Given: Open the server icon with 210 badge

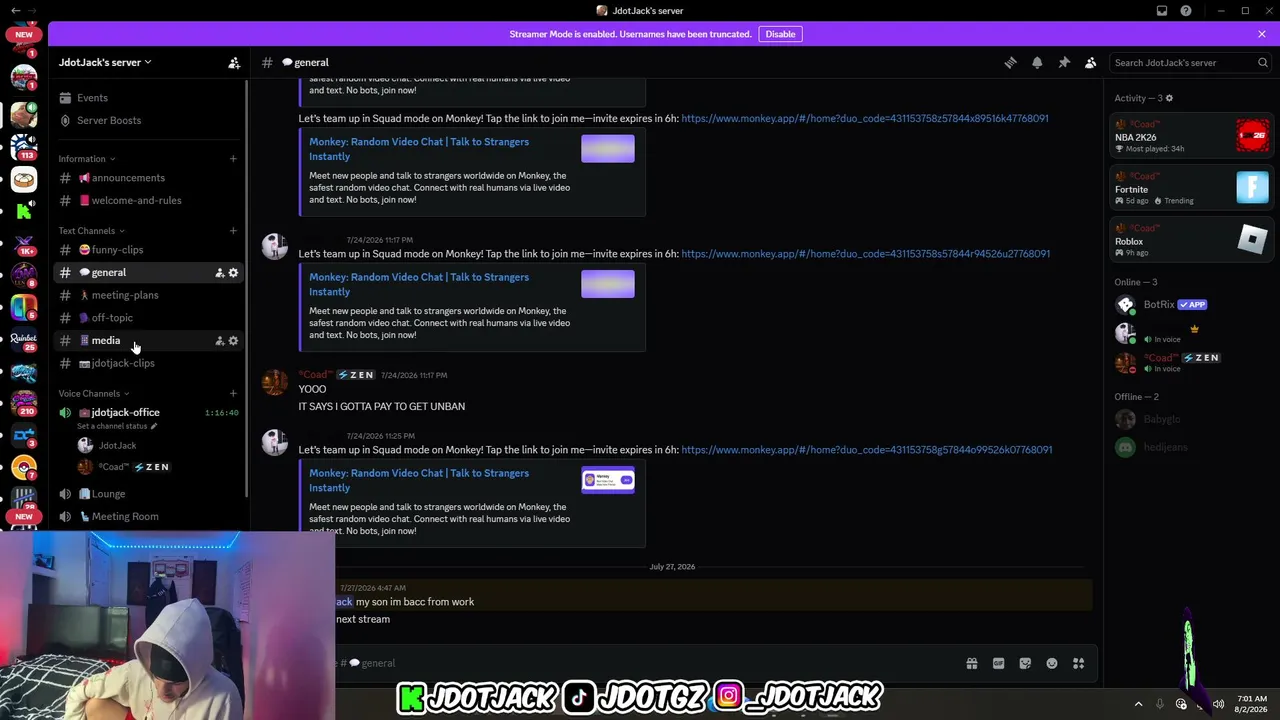Looking at the screenshot, I should [x=24, y=403].
